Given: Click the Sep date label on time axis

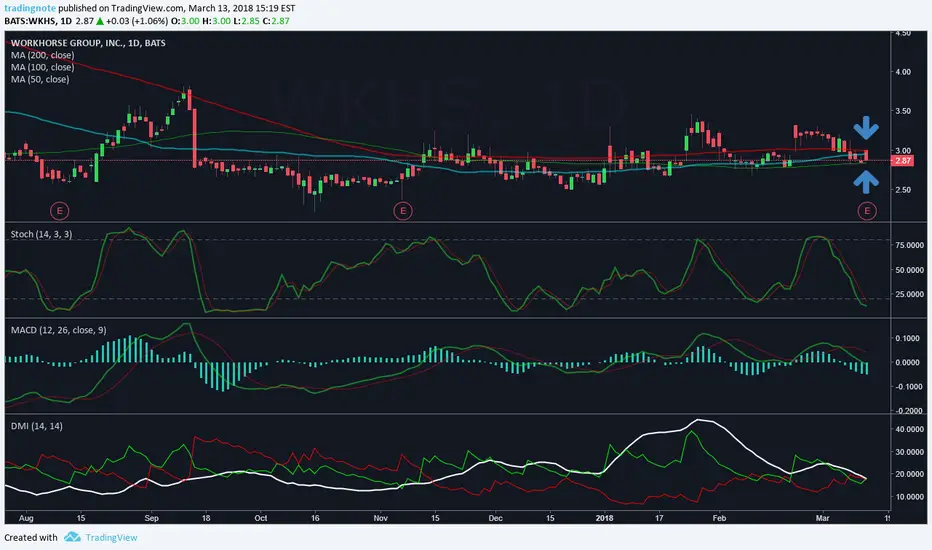Looking at the screenshot, I should coord(152,518).
